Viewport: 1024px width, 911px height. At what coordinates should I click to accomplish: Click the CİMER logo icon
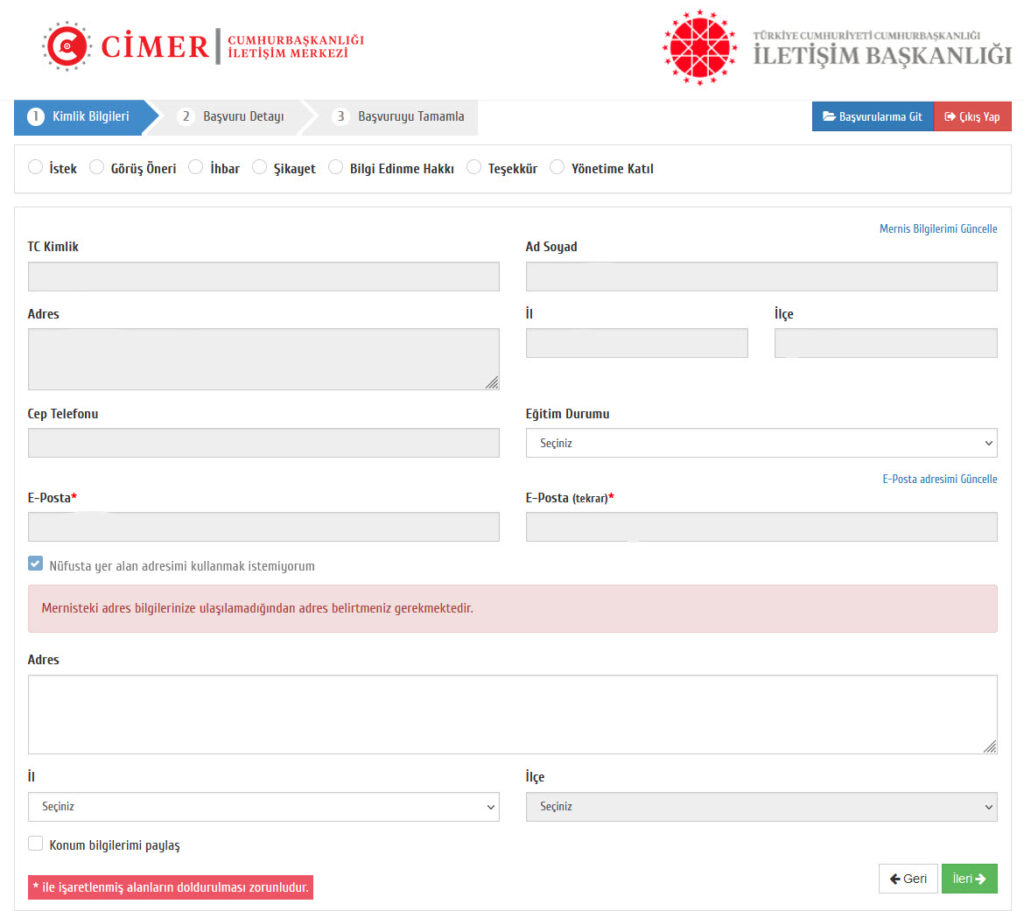(67, 46)
